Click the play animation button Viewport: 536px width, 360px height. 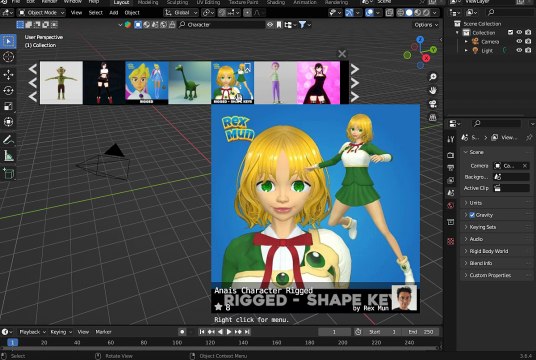pos(229,332)
